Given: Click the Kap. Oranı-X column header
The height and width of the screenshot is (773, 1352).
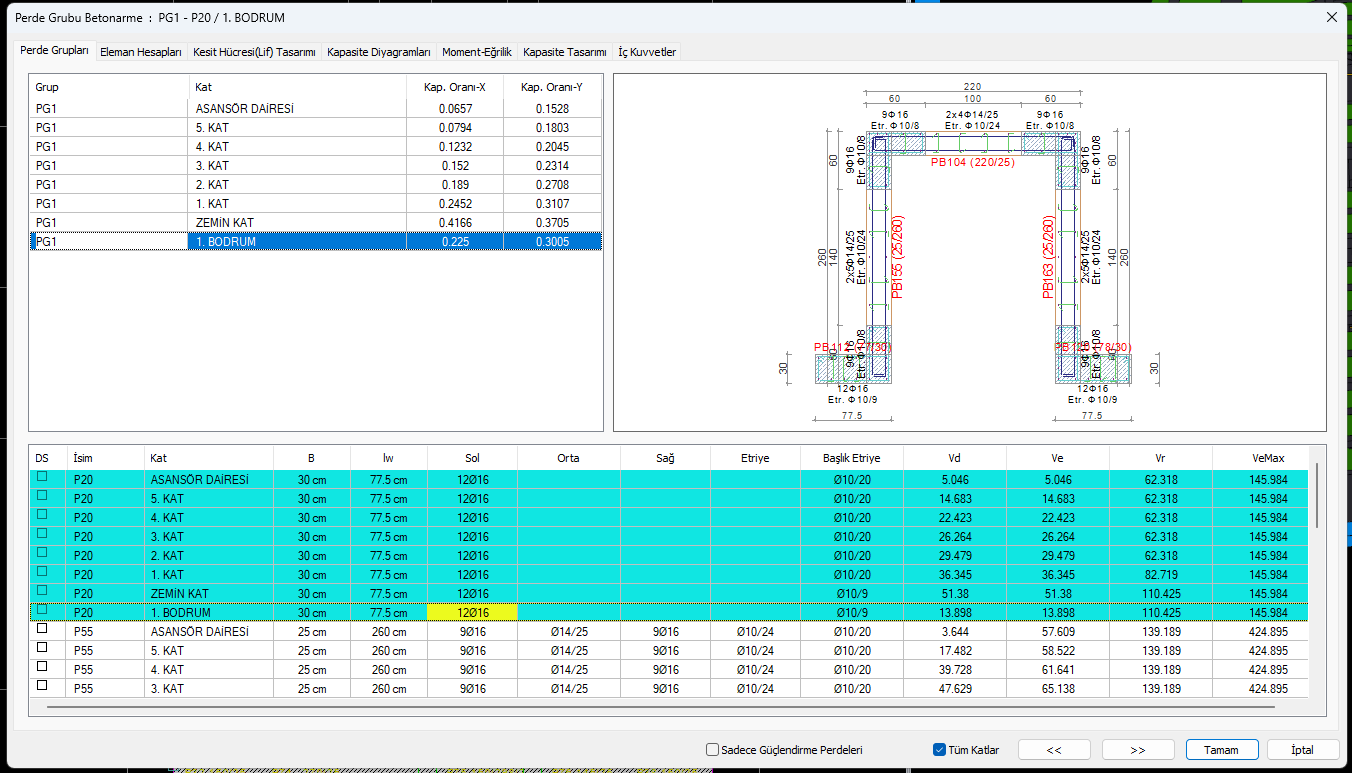Looking at the screenshot, I should 454,87.
